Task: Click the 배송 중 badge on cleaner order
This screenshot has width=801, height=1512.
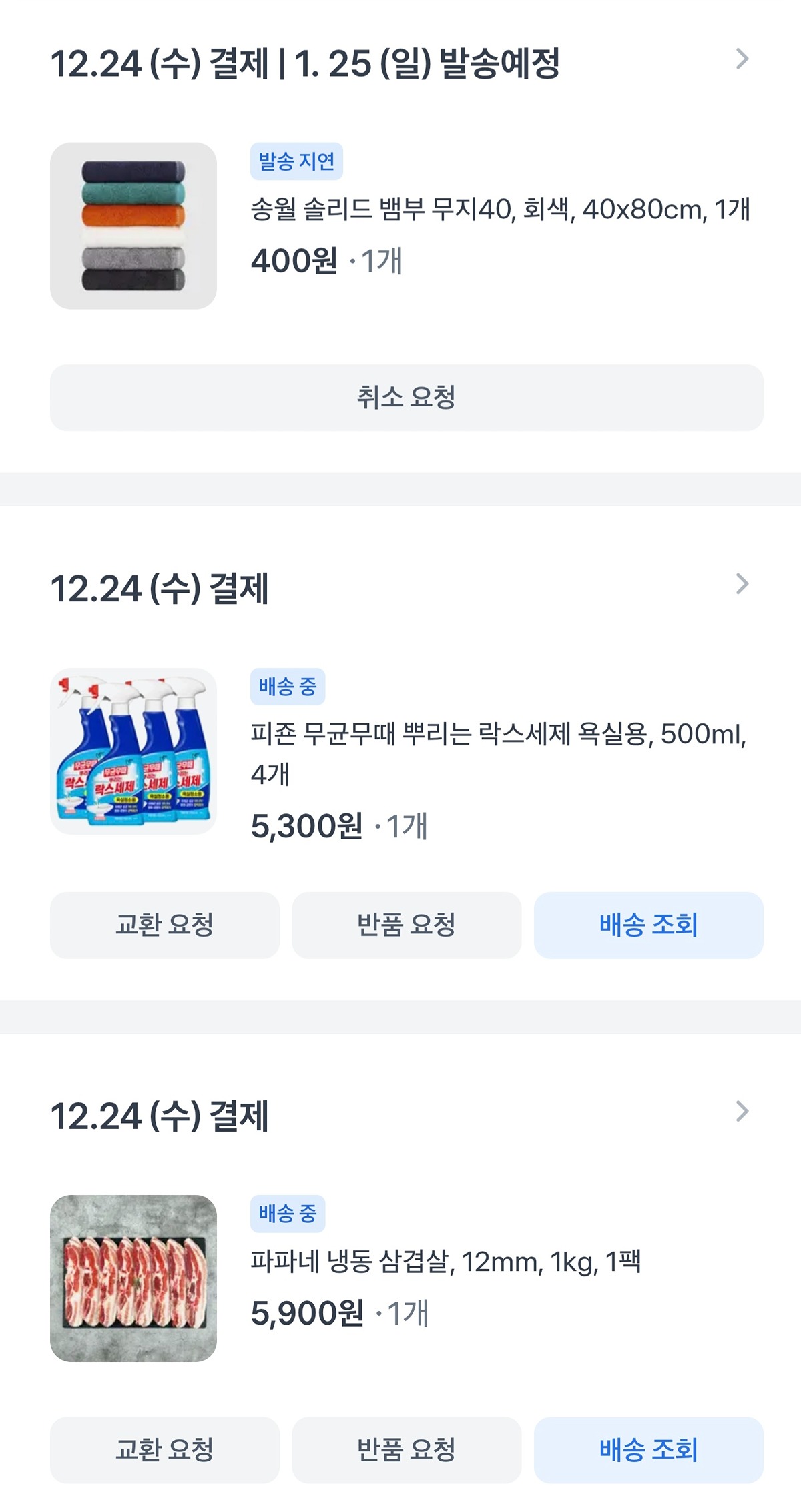Action: coord(288,687)
